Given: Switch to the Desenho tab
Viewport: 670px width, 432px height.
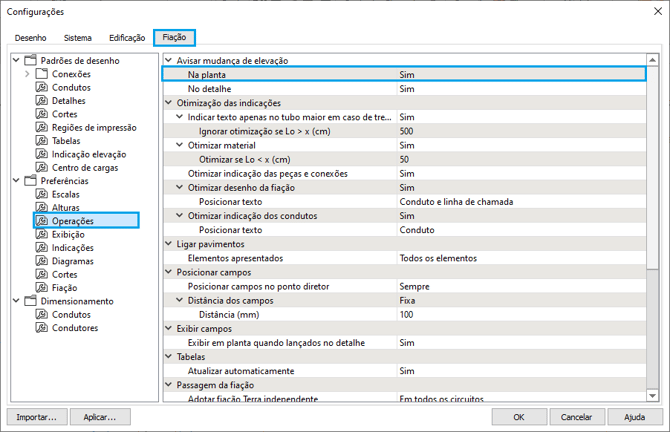Looking at the screenshot, I should click(x=30, y=38).
